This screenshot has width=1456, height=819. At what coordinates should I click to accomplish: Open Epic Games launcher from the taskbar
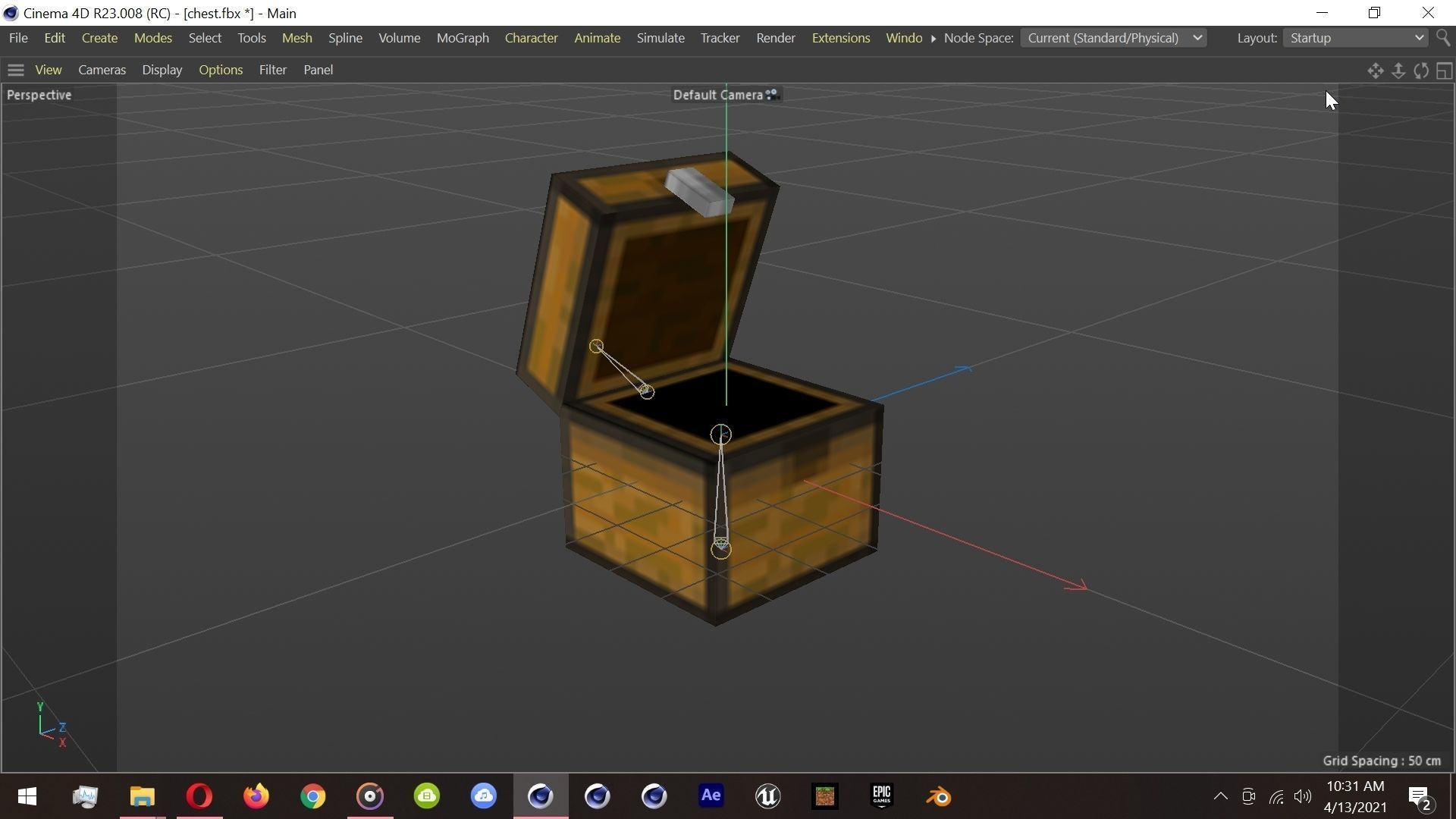click(881, 796)
